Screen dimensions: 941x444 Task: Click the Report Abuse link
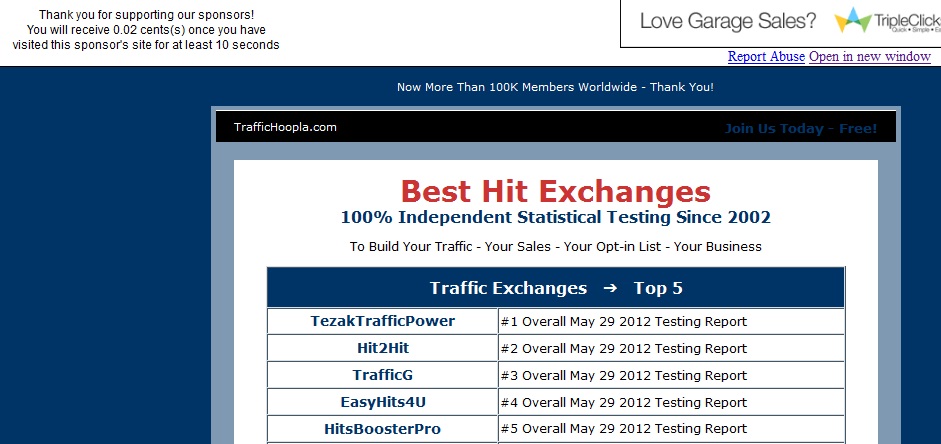(x=766, y=56)
